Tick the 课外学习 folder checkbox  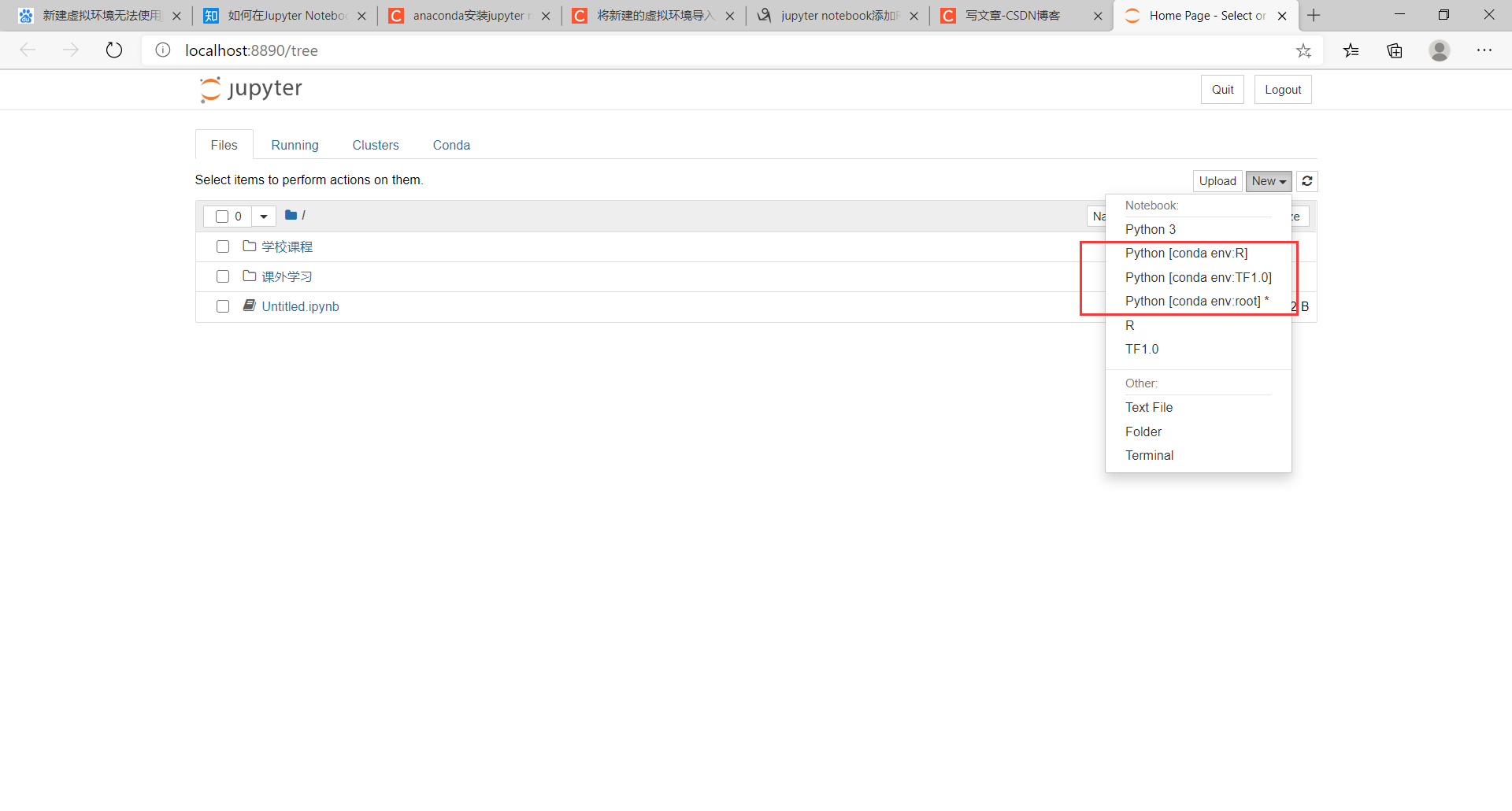(223, 276)
